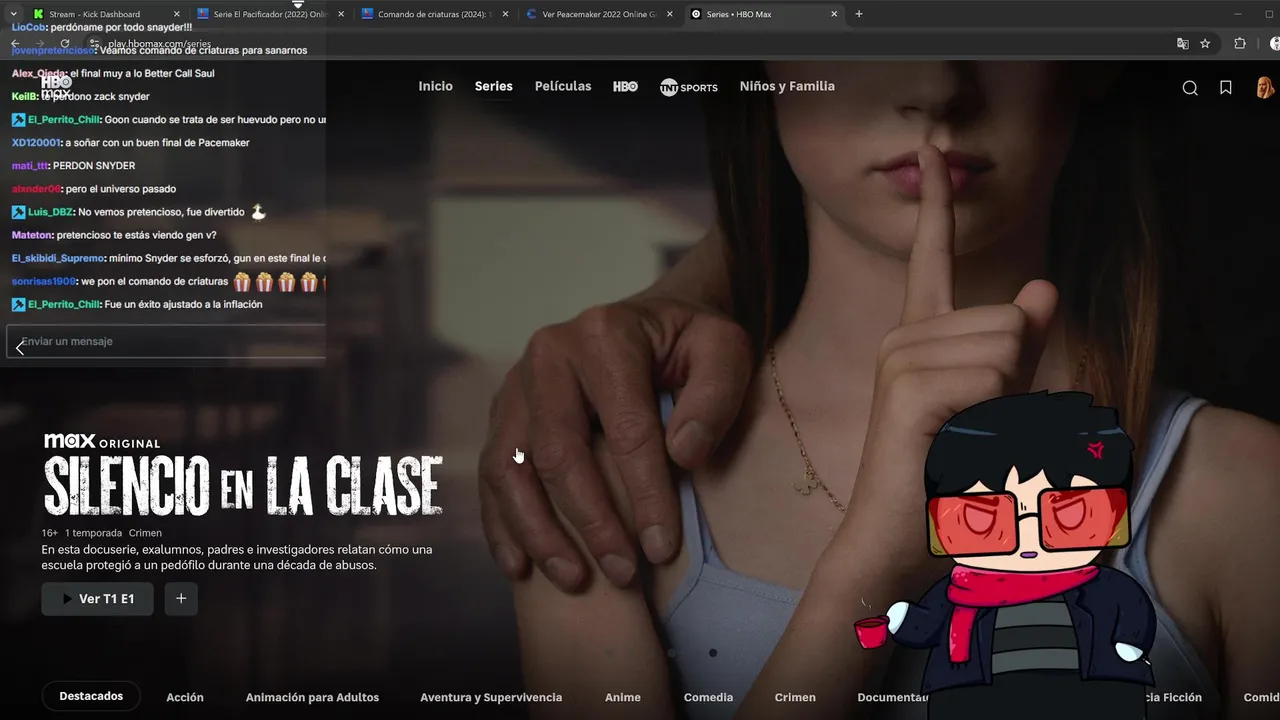Close the Series • HBO Max tab

click(x=834, y=14)
